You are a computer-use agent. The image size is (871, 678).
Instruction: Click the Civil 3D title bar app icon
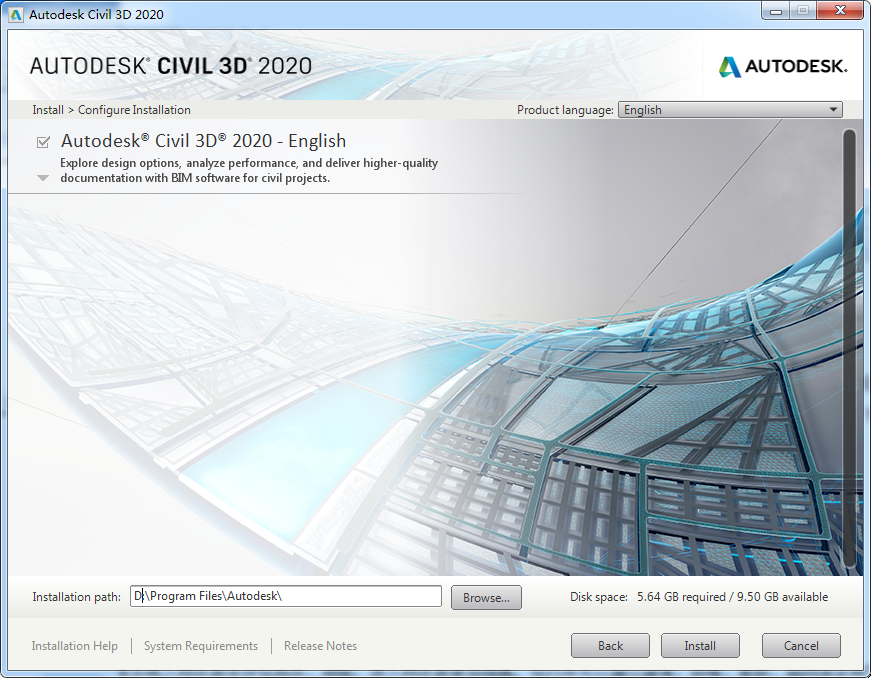click(x=16, y=14)
